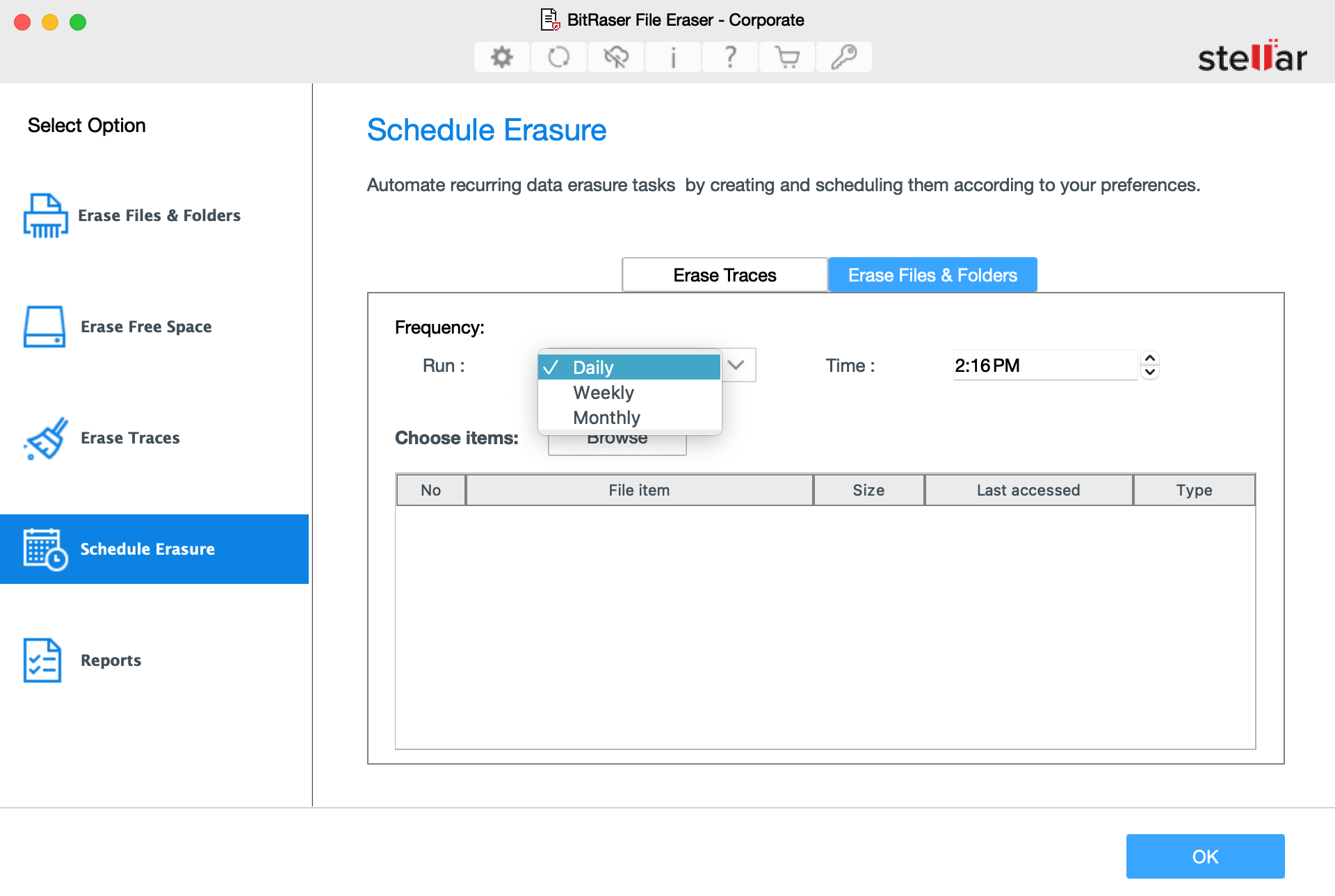
Task: Click the brush icon for Erase Traces
Action: [46, 438]
